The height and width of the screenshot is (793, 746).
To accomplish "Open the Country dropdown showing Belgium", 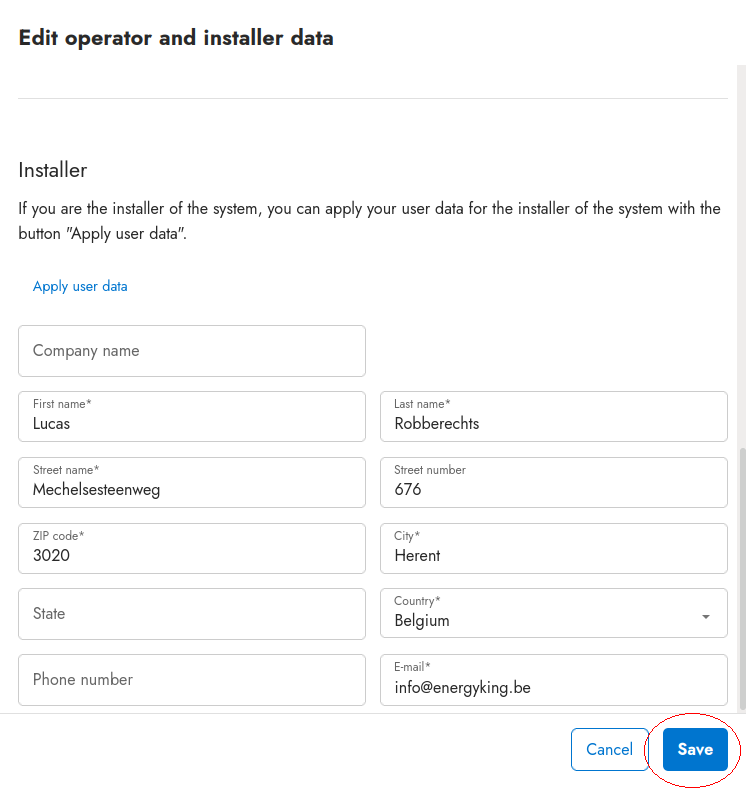I will [540, 614].
